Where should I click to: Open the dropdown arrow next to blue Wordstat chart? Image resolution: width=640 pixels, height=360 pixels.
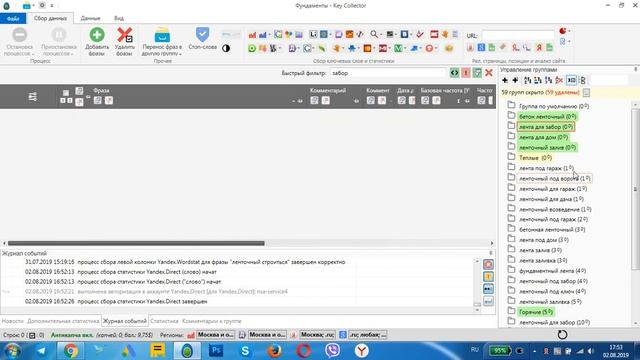point(269,35)
